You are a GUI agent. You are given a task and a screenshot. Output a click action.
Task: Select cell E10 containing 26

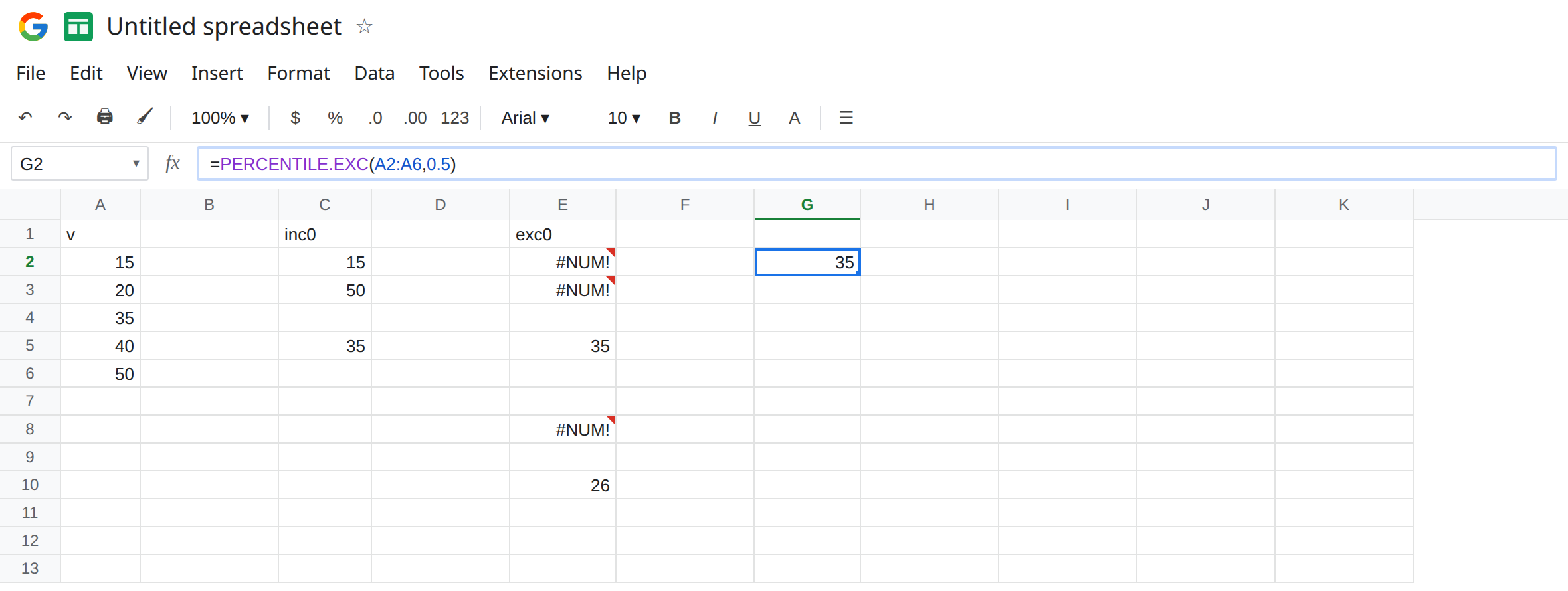coord(563,485)
